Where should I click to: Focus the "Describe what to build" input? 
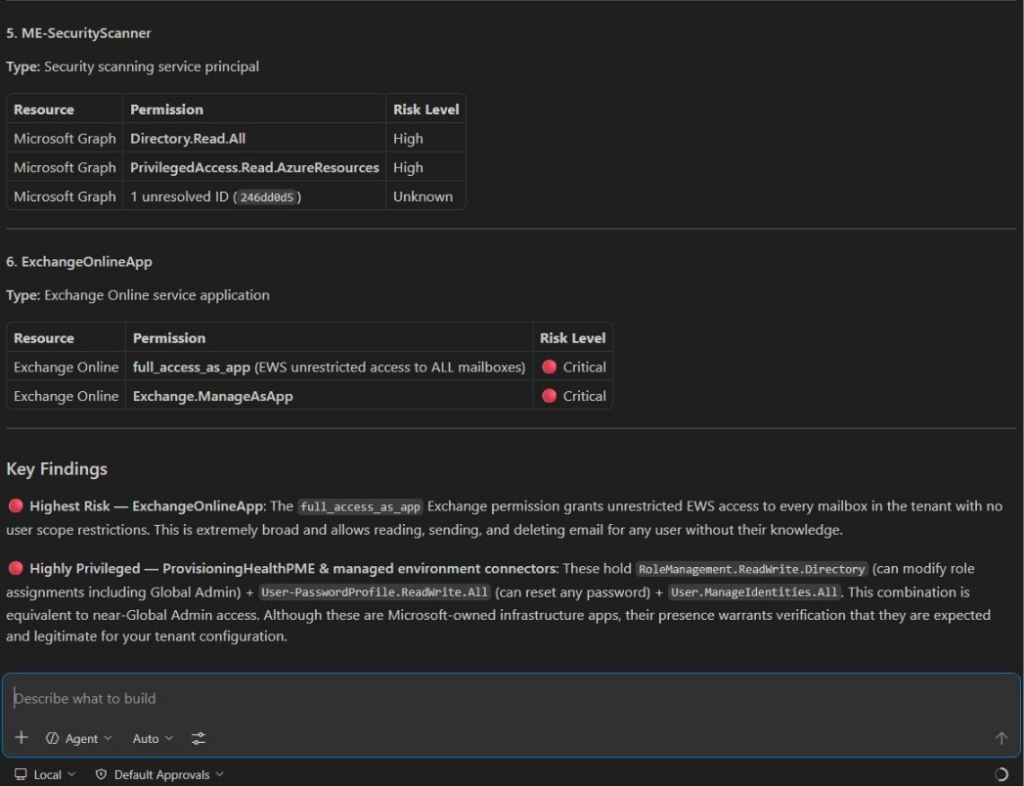500,698
